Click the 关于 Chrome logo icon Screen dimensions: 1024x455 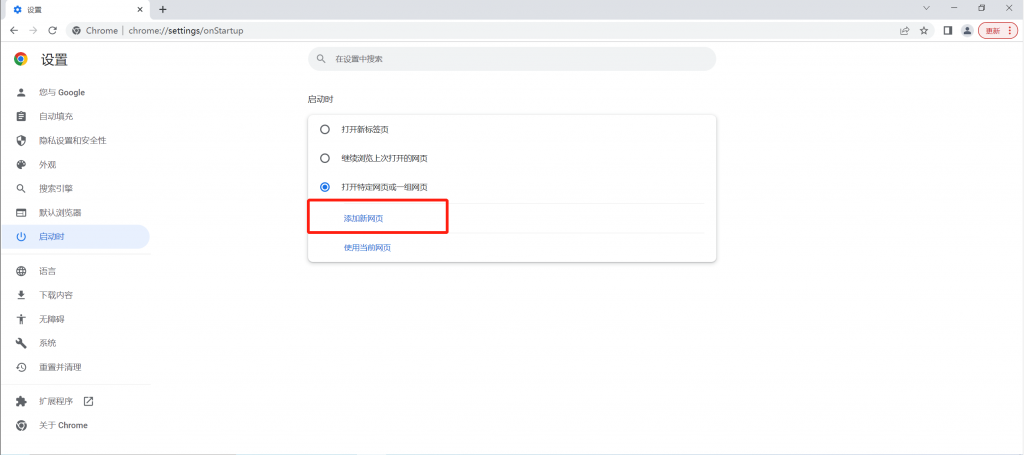click(x=21, y=426)
